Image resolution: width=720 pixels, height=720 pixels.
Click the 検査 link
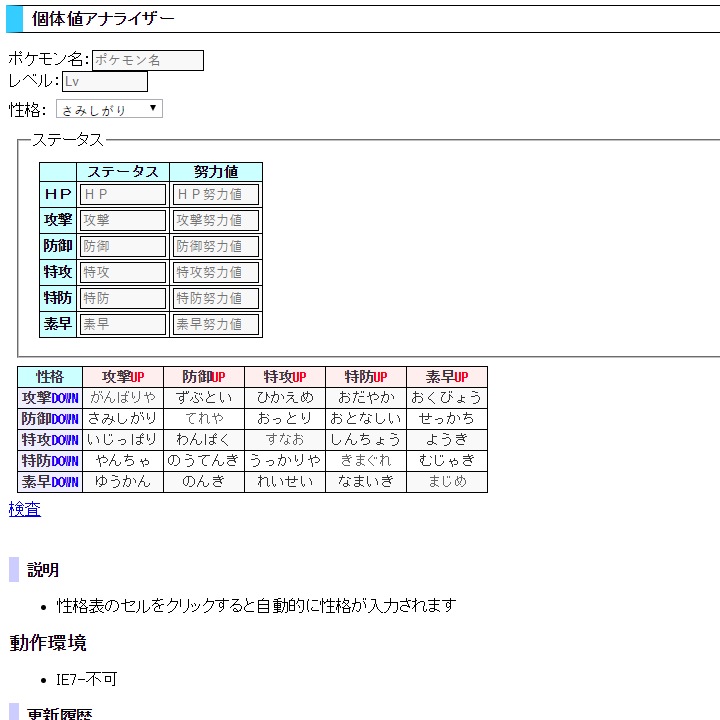click(x=25, y=510)
